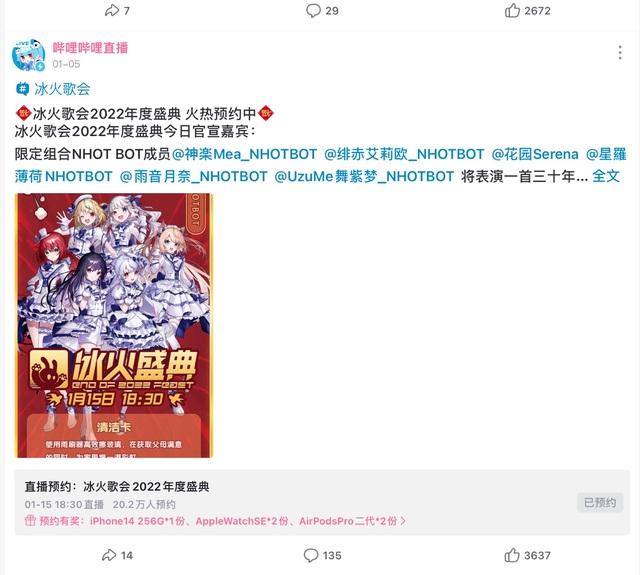This screenshot has height=575, width=640.
Task: Open comments on the post with 29 comments
Action: coord(313,11)
